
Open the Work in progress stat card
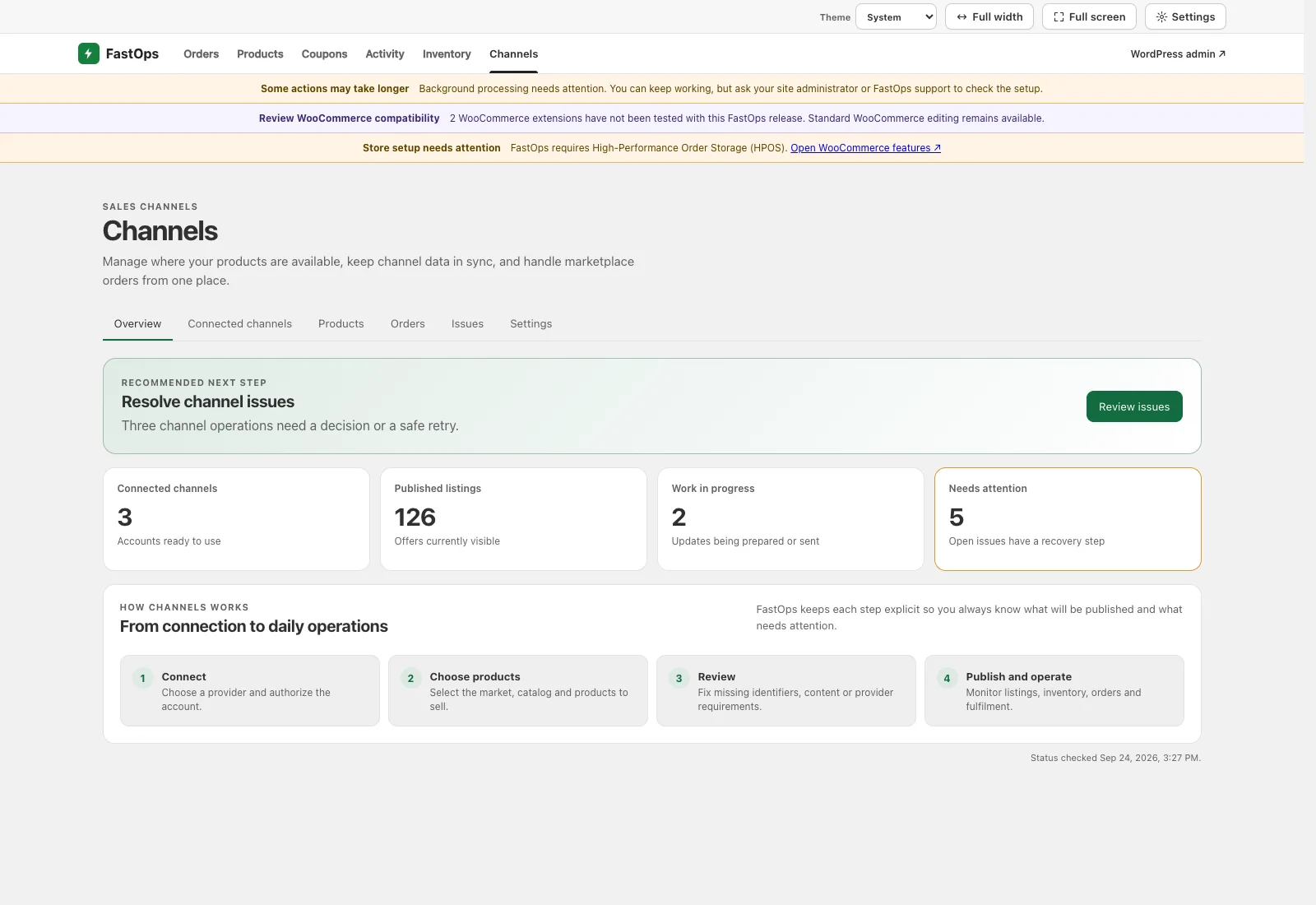(x=790, y=519)
